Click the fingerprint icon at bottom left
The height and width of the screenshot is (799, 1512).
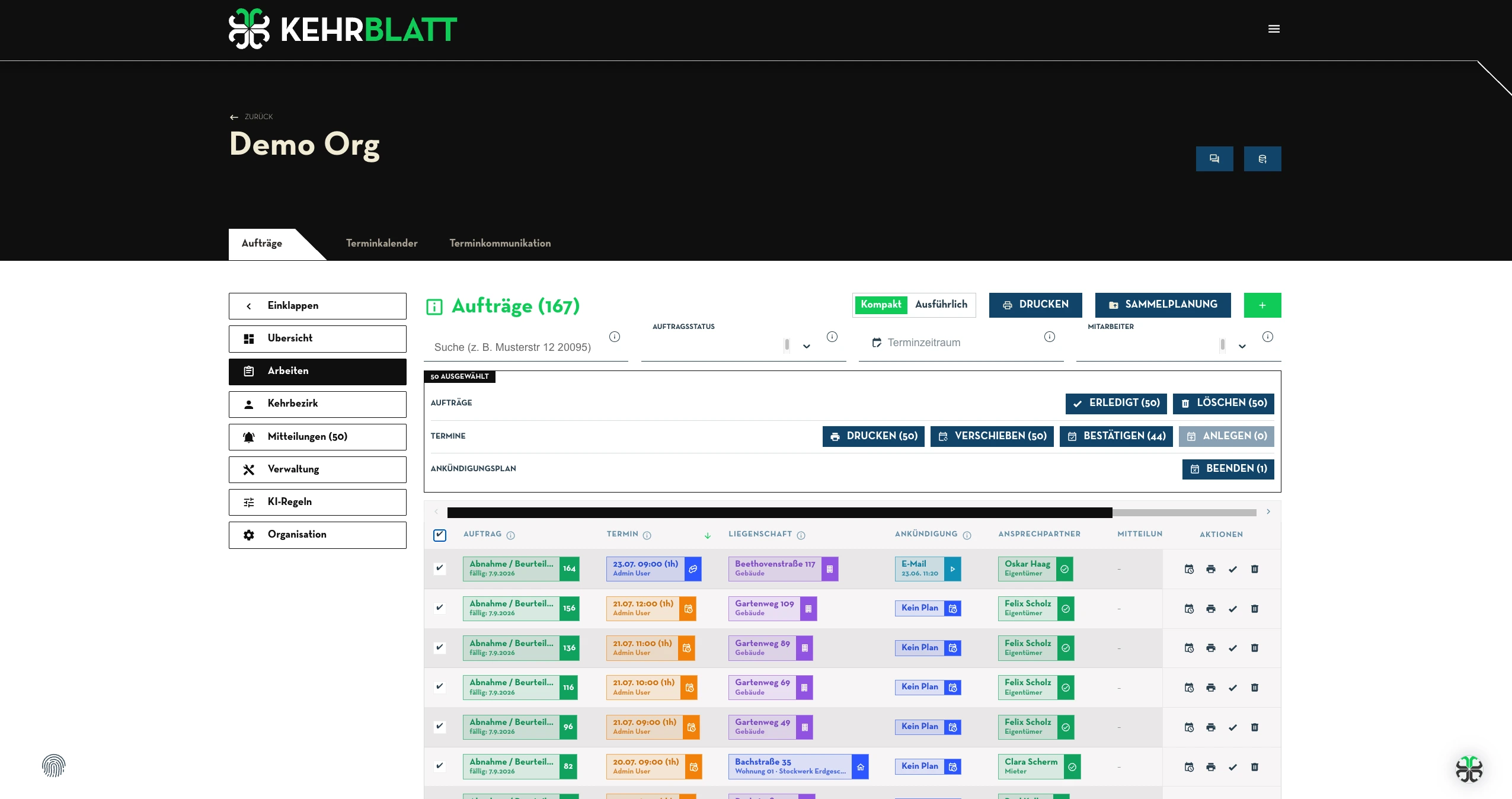click(53, 765)
